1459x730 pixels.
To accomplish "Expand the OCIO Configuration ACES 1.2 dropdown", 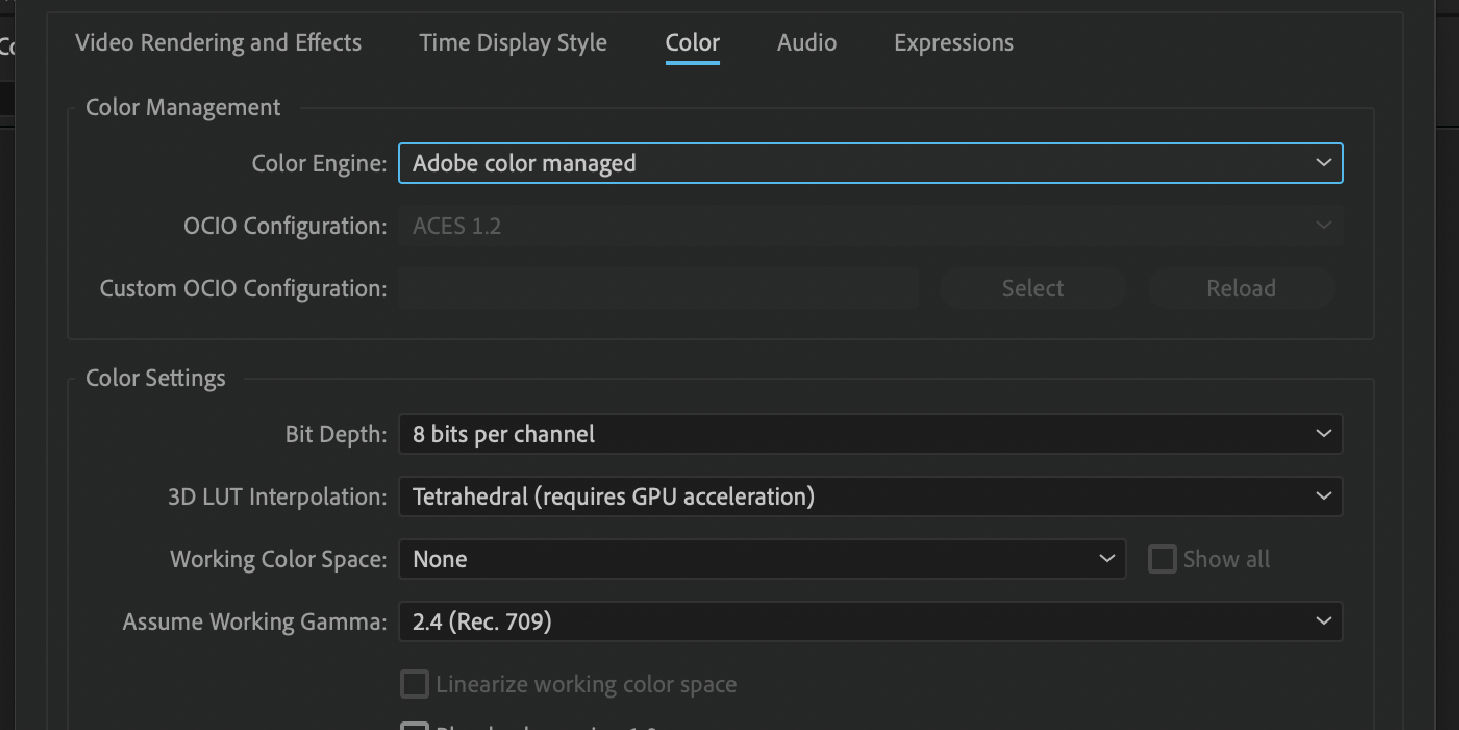I will pos(870,226).
